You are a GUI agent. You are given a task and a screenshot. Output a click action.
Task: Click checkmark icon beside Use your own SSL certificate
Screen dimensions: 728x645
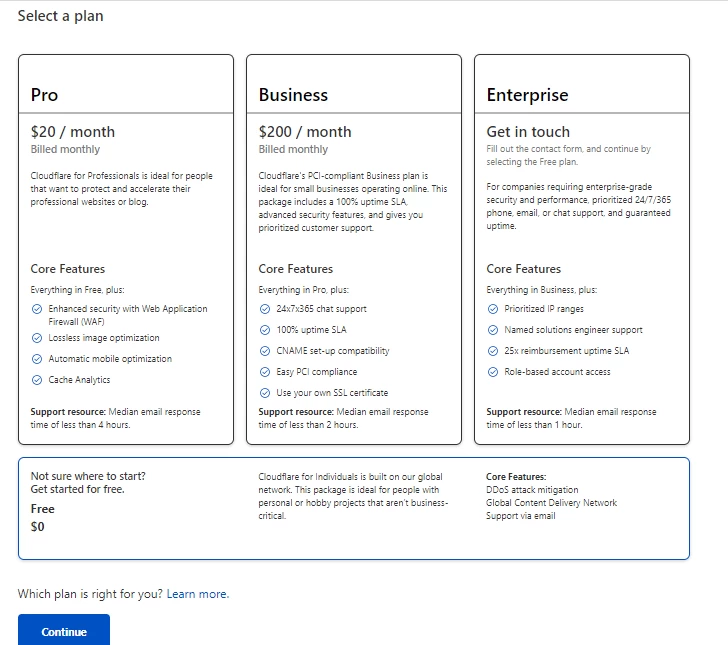265,393
